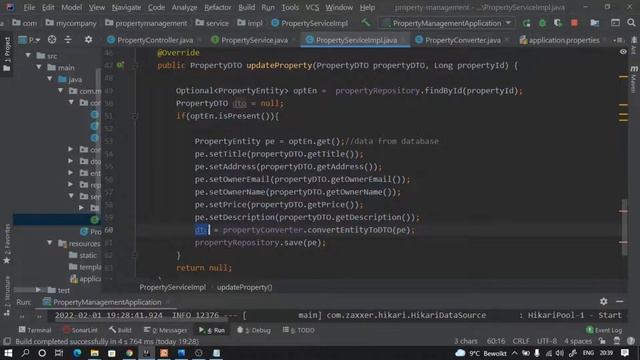Screen dimensions: 640x360
Task: Collapse the java folder
Action: pyautogui.click(x=50, y=79)
